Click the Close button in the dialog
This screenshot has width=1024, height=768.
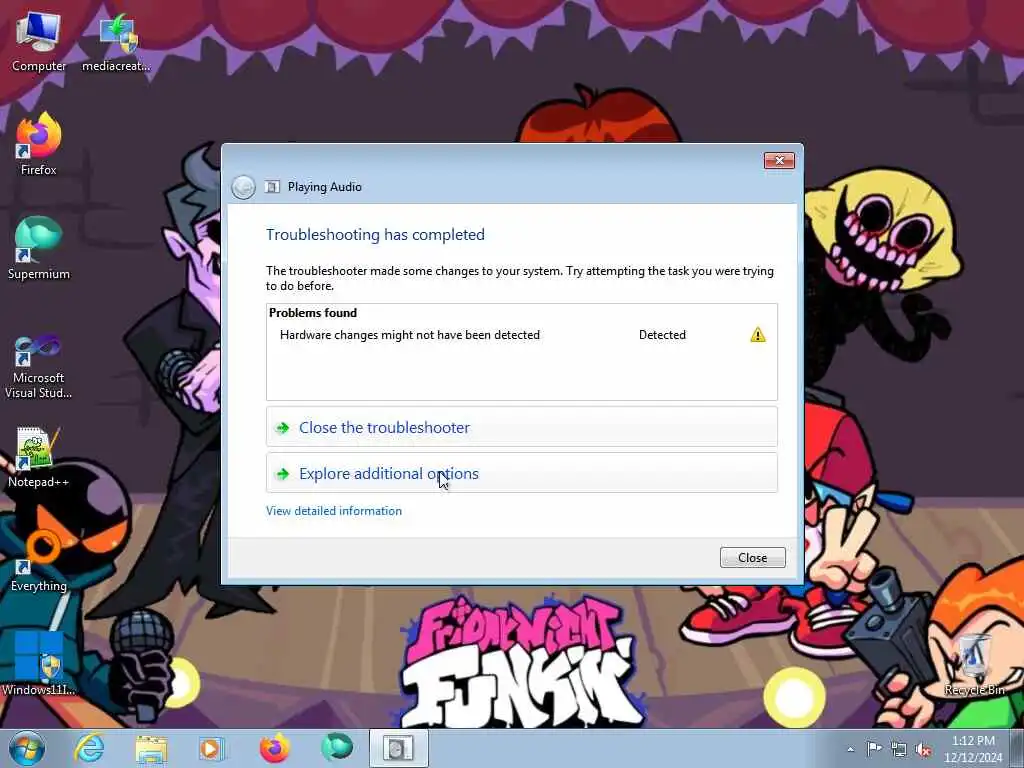point(752,558)
